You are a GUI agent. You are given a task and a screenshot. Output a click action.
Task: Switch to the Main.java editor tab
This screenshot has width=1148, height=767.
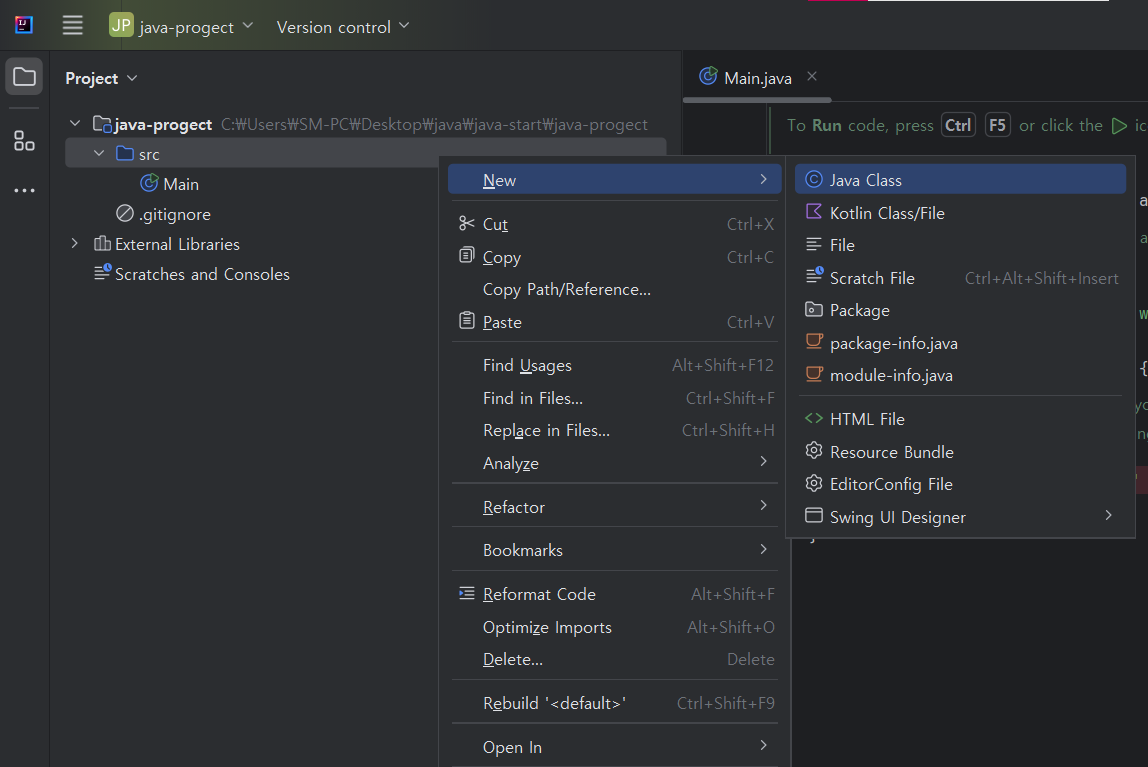pyautogui.click(x=756, y=78)
